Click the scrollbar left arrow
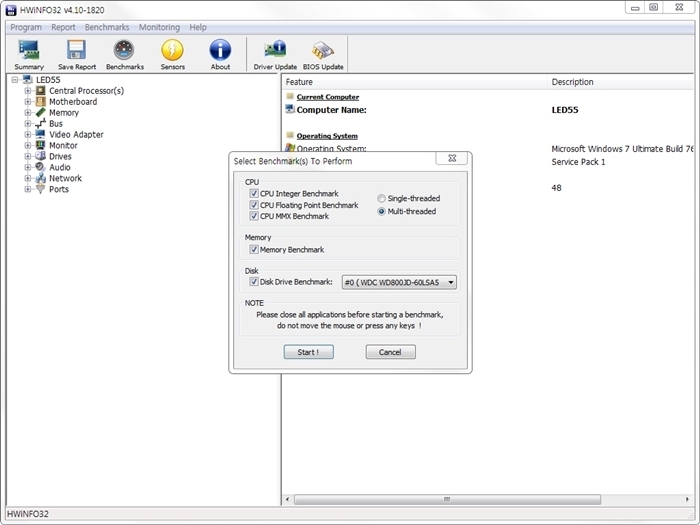This screenshot has width=700, height=525. pyautogui.click(x=287, y=499)
